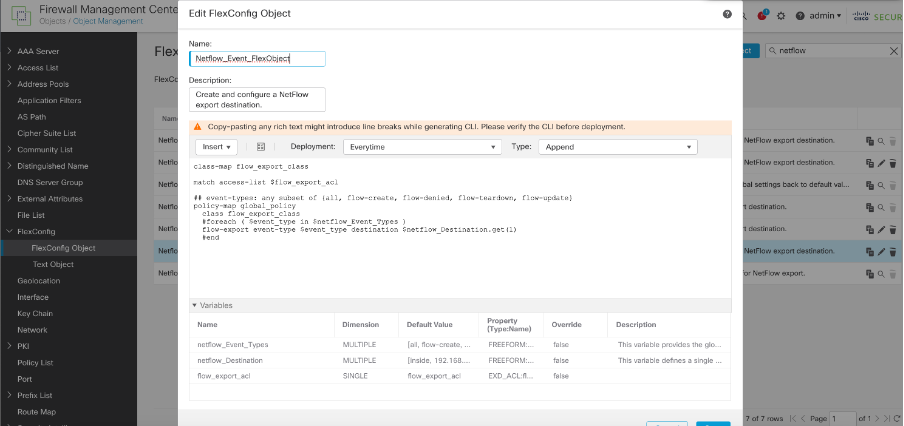Expand Distinguished Name in the sidebar

point(10,166)
